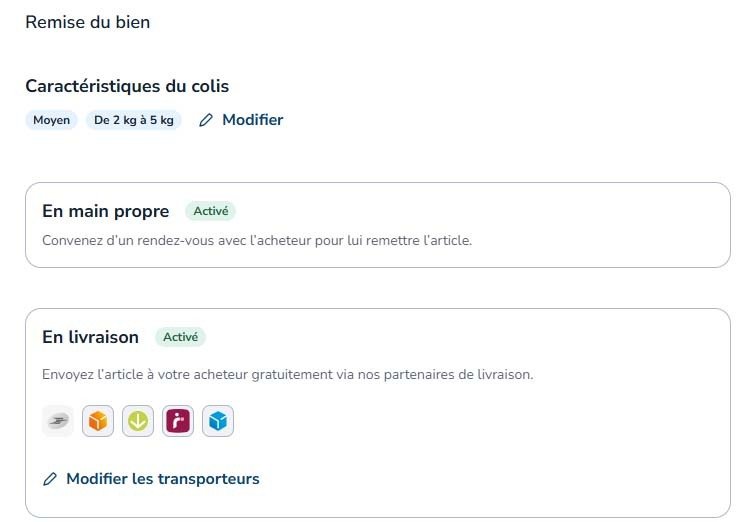Select the orange box carrier icon
Image resolution: width=740 pixels, height=522 pixels.
tap(98, 421)
